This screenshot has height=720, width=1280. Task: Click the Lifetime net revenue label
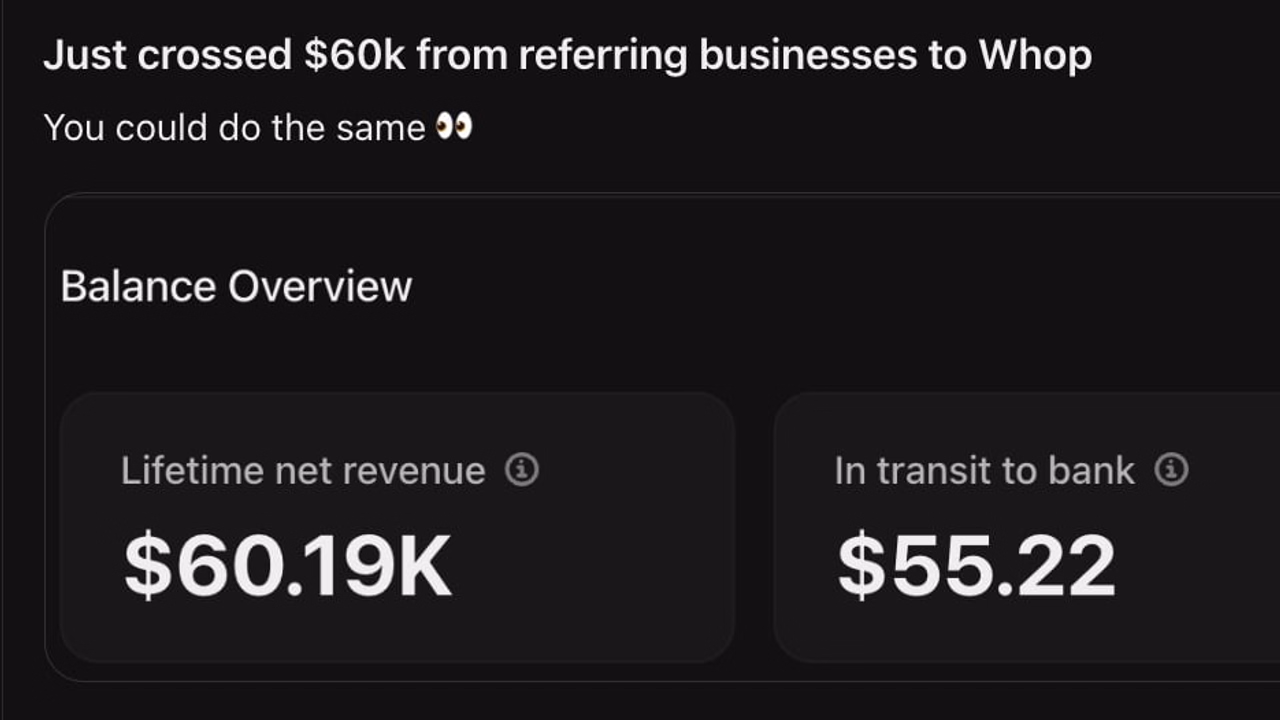[303, 470]
